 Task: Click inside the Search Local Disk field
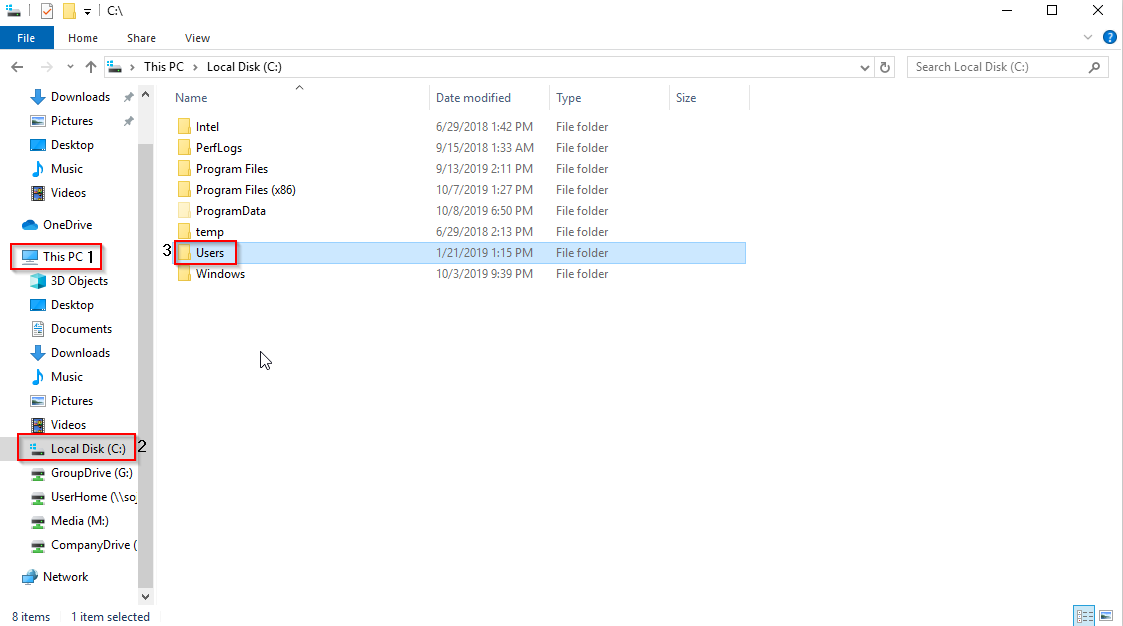[1000, 67]
